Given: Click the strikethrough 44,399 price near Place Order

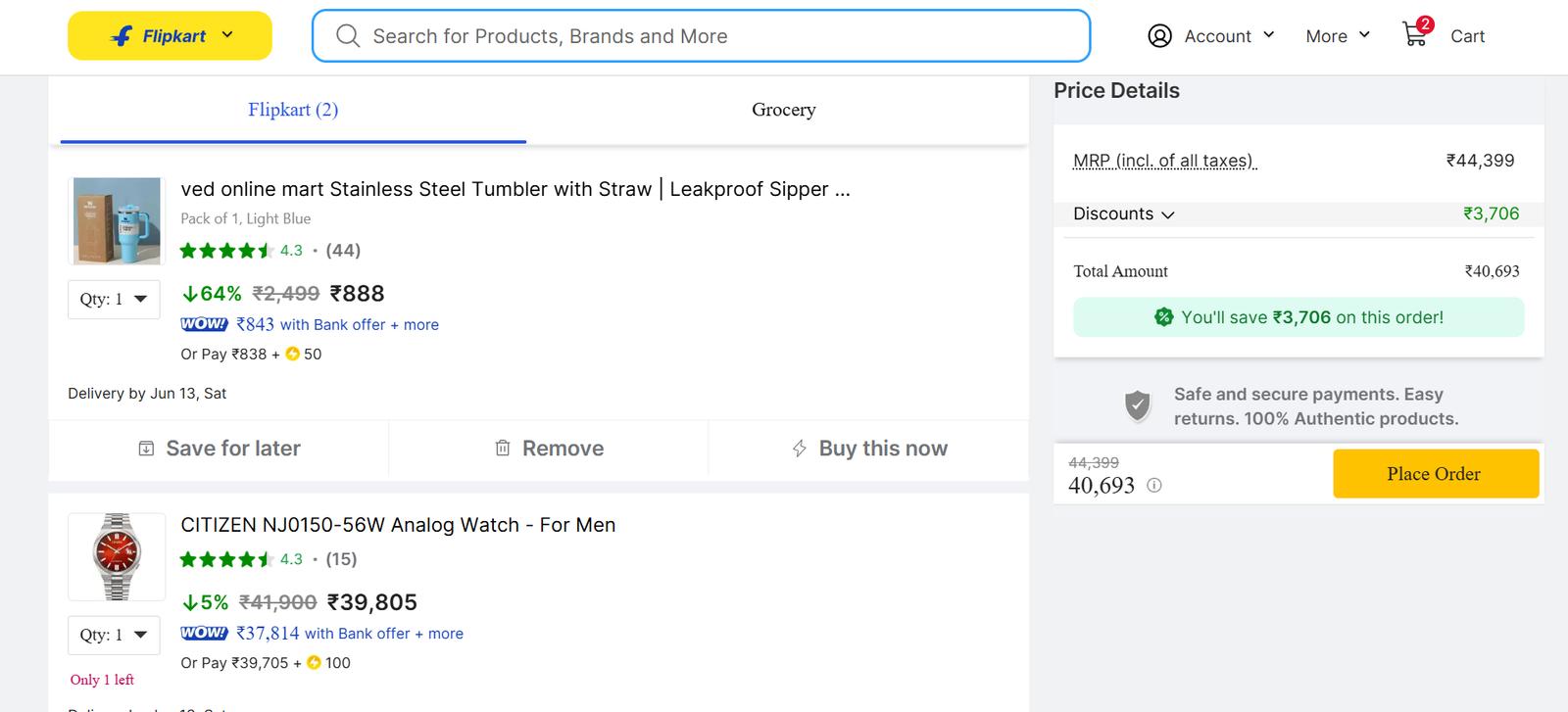Looking at the screenshot, I should [x=1094, y=462].
